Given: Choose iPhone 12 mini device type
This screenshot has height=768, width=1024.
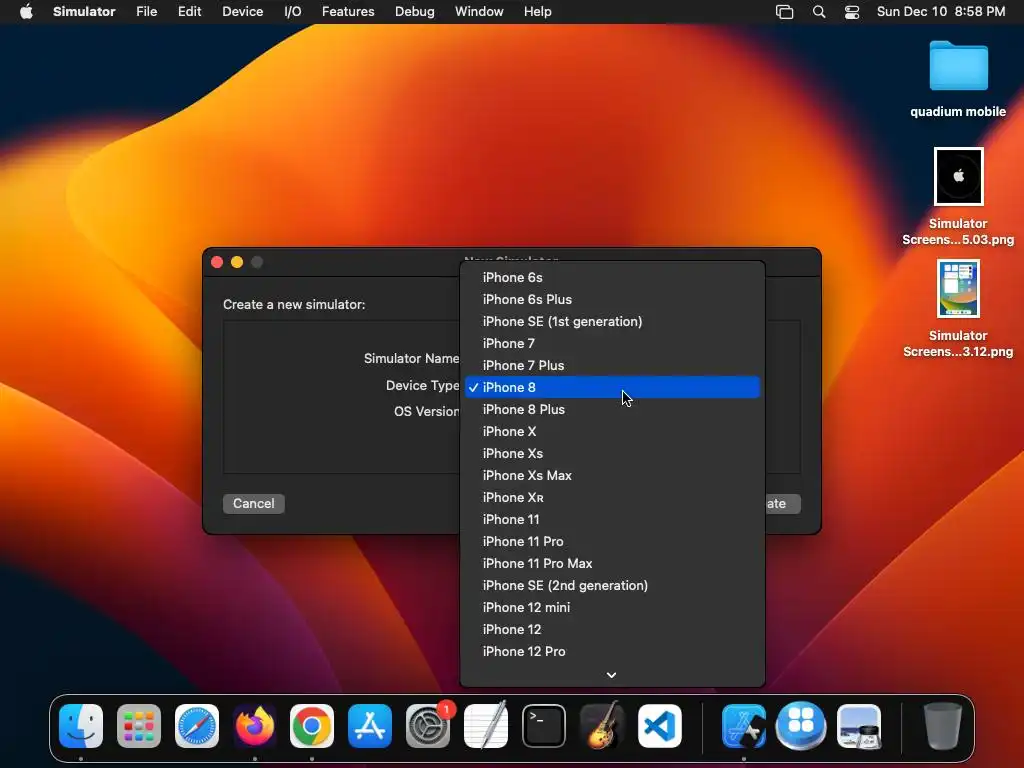Looking at the screenshot, I should [x=612, y=607].
